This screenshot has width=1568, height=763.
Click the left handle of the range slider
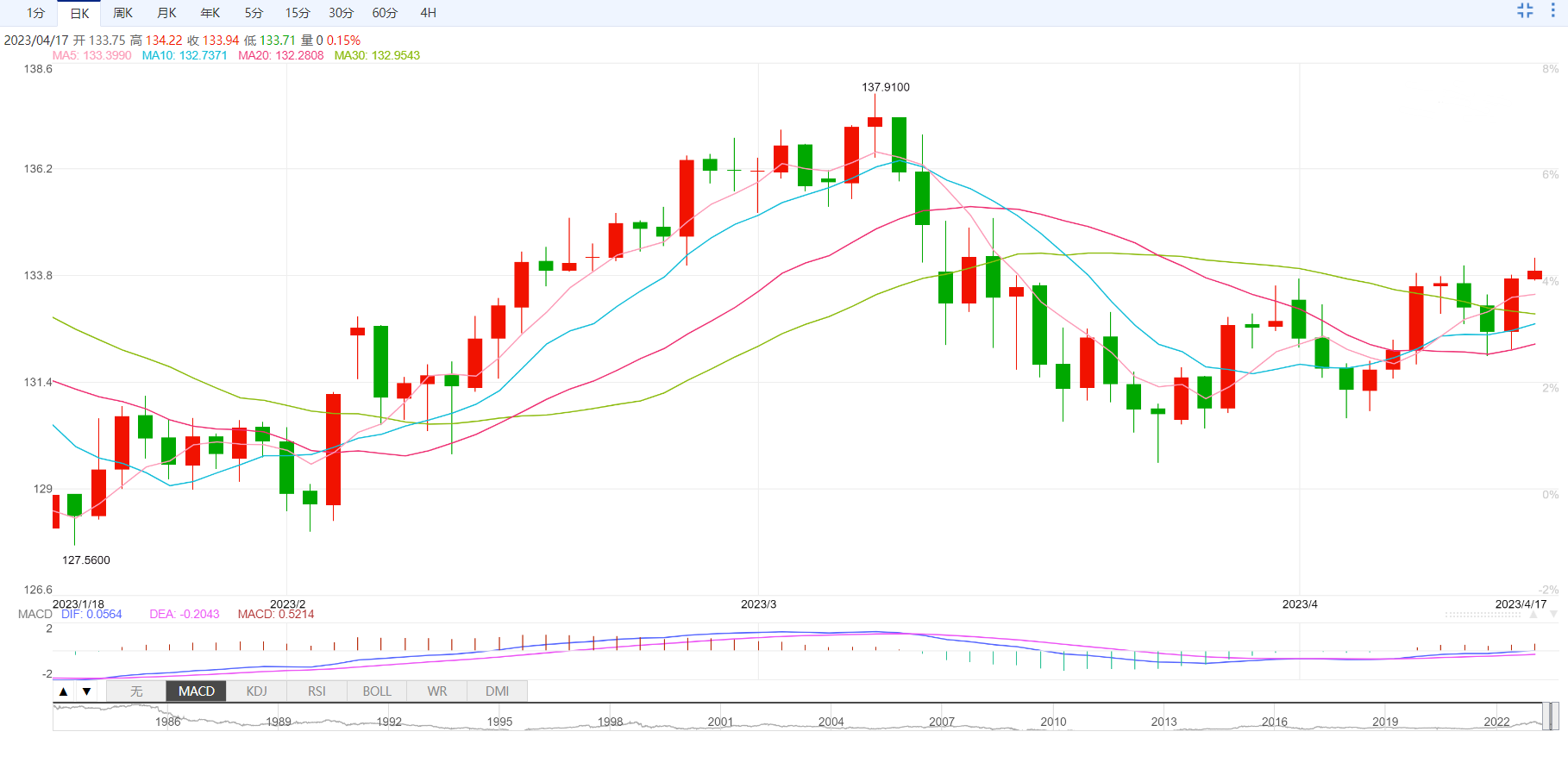click(x=1546, y=716)
